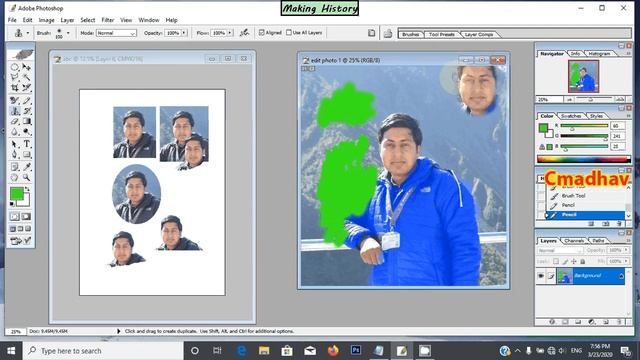Select the Blur tool
Image resolution: width=640 pixels, height=360 pixels.
(x=15, y=131)
